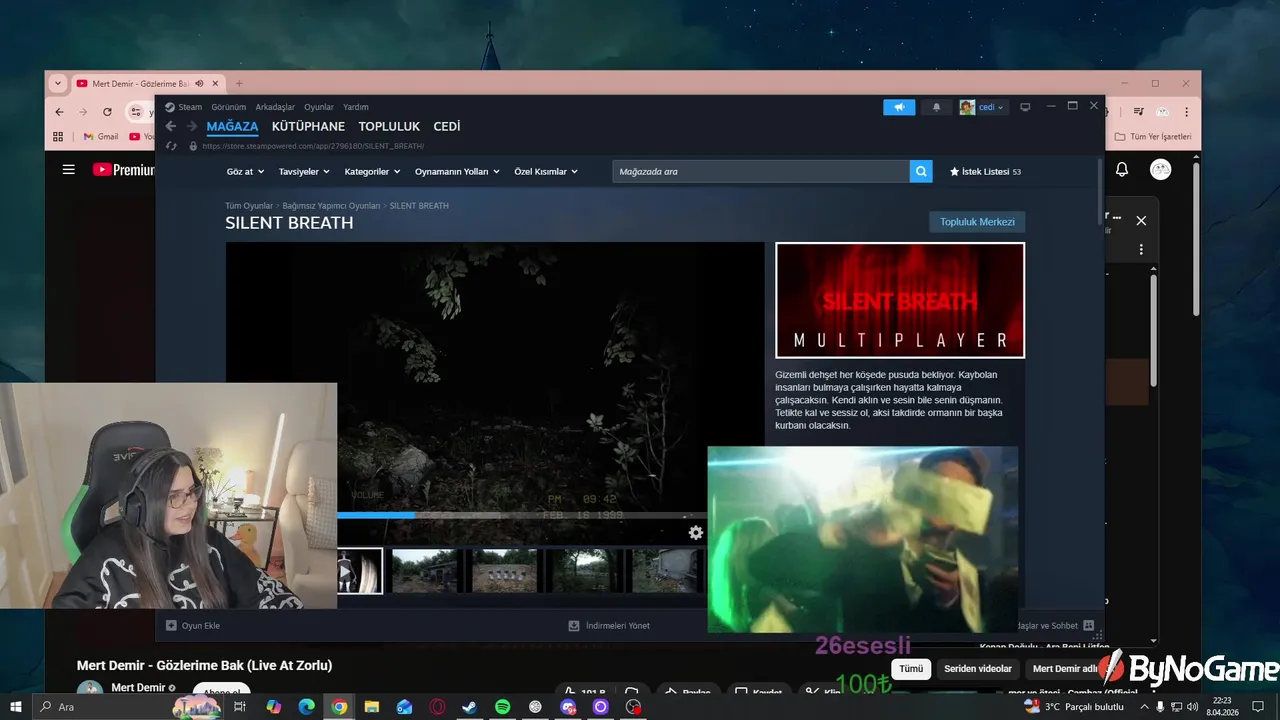Select the first trailer video thumbnail

click(359, 571)
